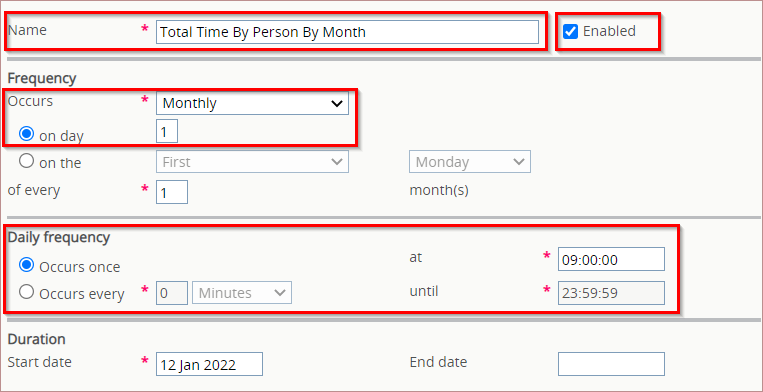763x392 pixels.
Task: Choose the 'Occurs once' radio button
Action: (x=26, y=265)
